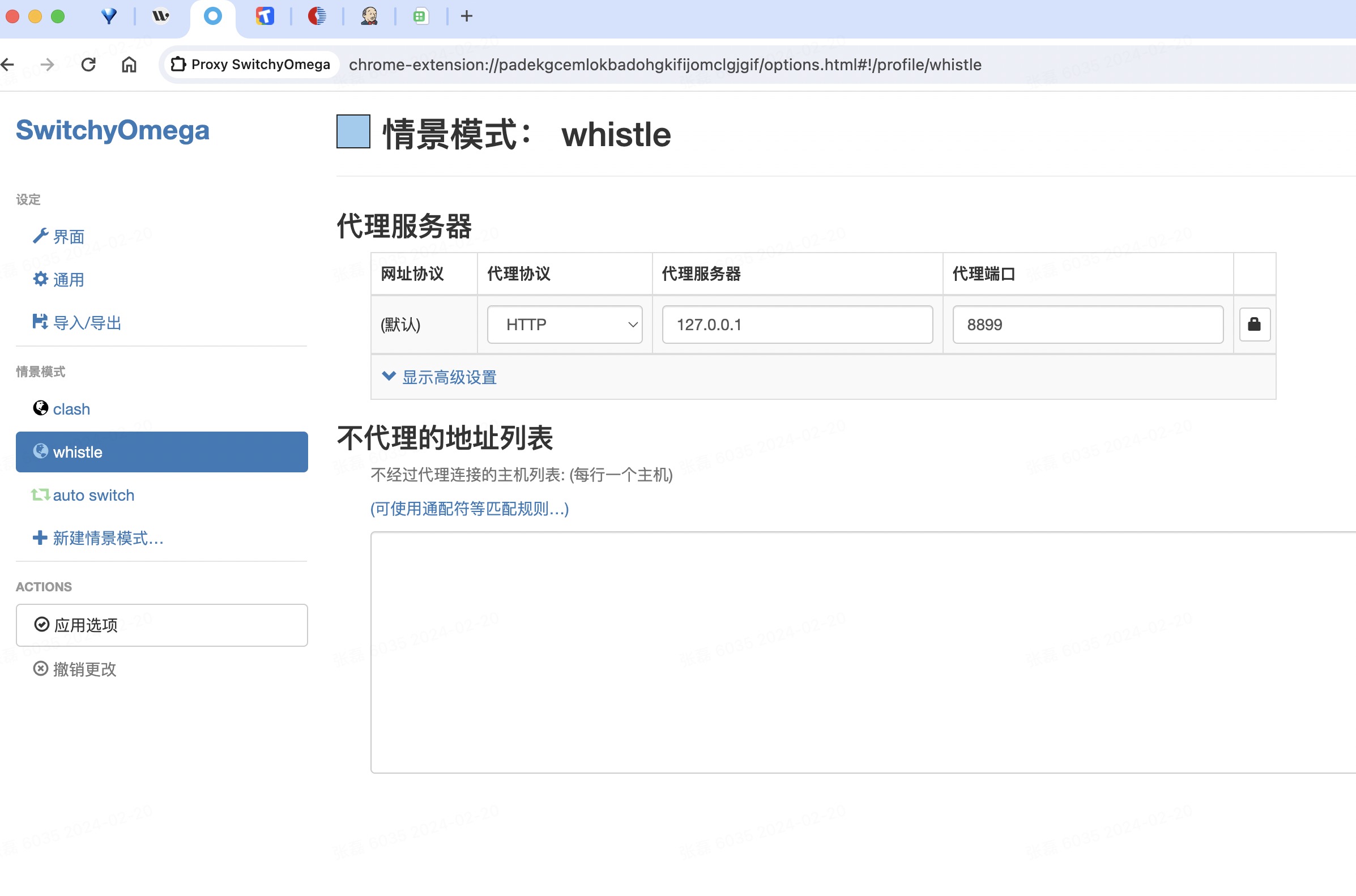Click the globe/clash profile icon
The height and width of the screenshot is (896, 1356).
40,408
